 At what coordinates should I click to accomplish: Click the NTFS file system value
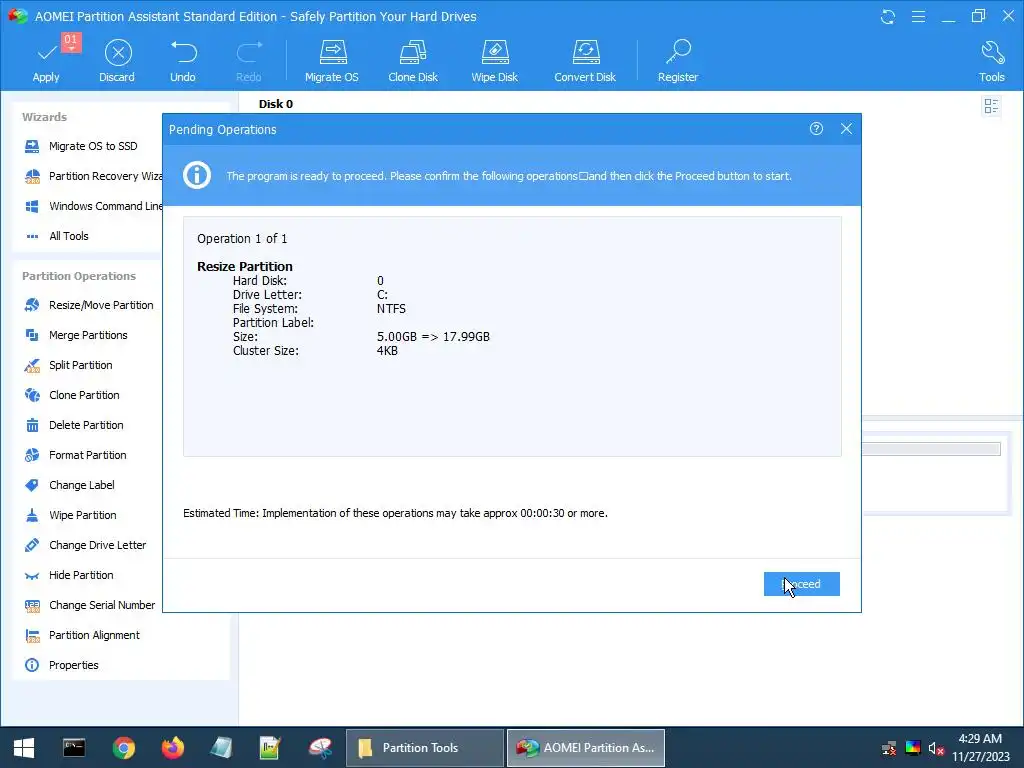tap(391, 309)
